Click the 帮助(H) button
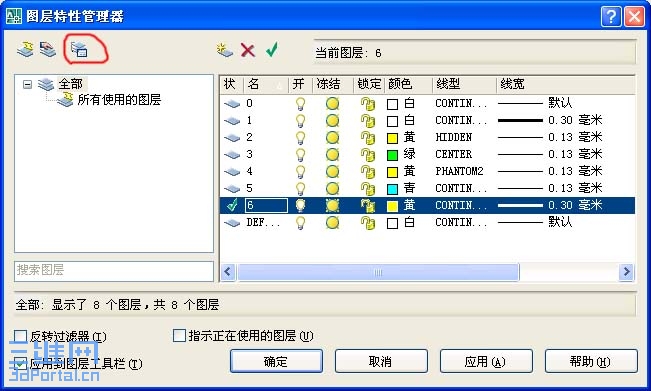The width and height of the screenshot is (651, 391). click(591, 361)
